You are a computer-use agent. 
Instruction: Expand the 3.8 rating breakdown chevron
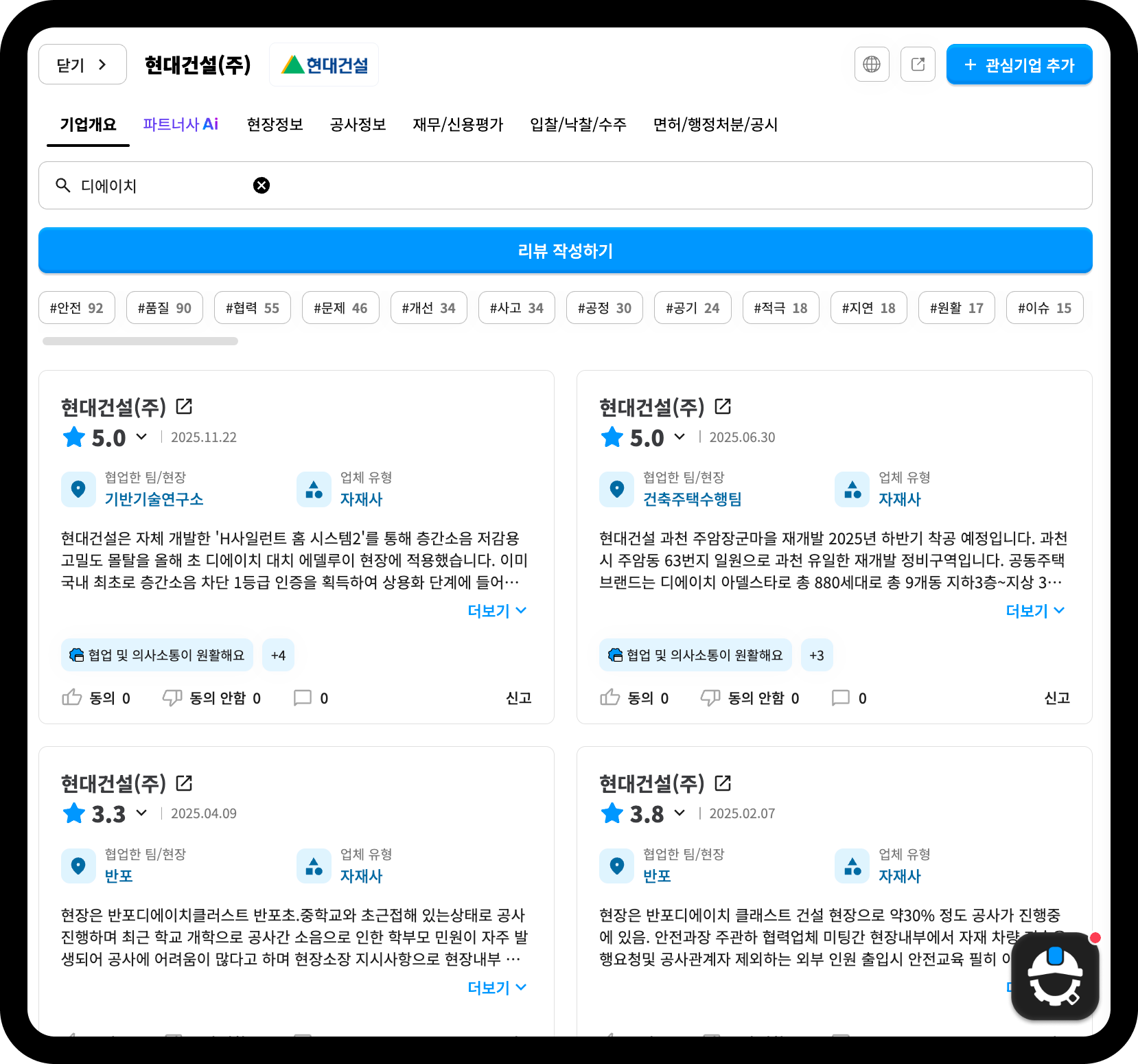point(680,813)
